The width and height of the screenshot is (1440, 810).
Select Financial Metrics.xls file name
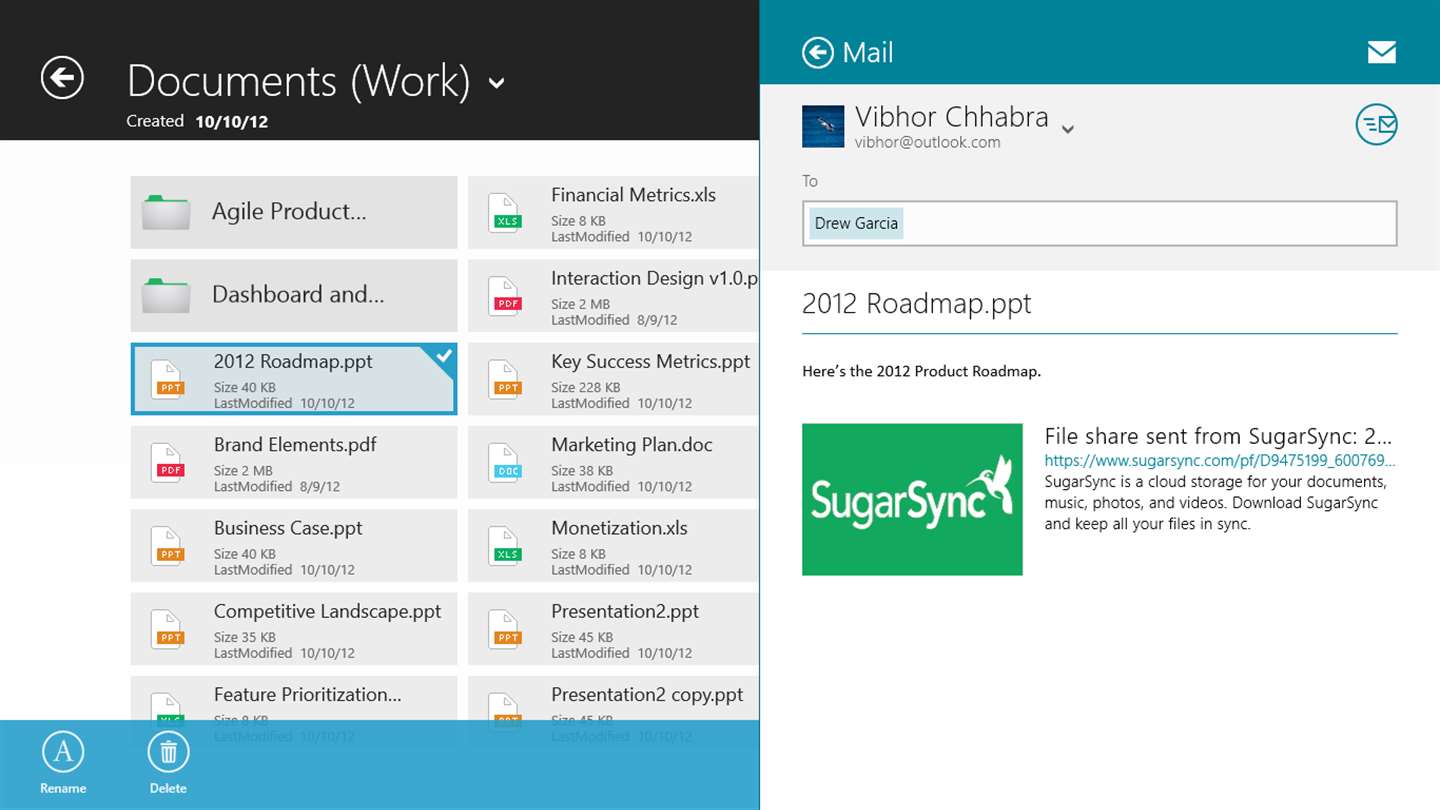(x=633, y=195)
